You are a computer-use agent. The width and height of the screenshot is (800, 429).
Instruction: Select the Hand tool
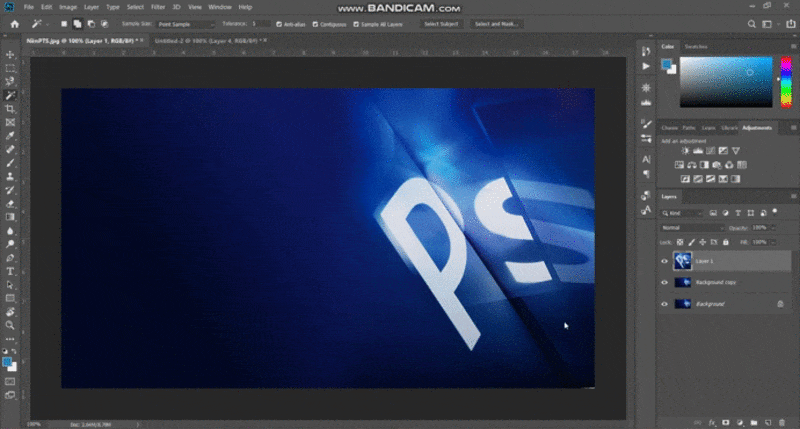coord(10,312)
